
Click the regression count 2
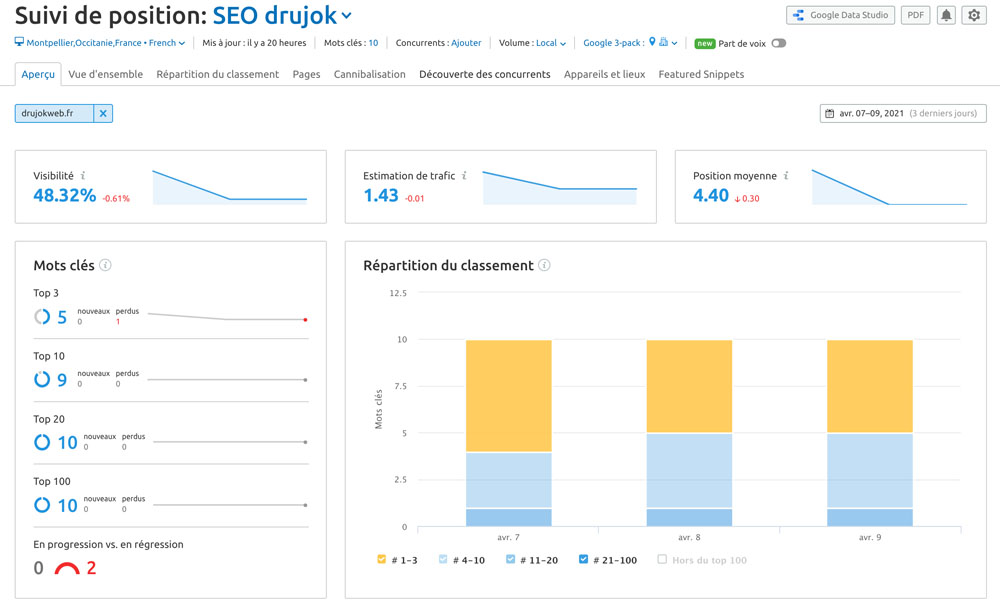[91, 568]
